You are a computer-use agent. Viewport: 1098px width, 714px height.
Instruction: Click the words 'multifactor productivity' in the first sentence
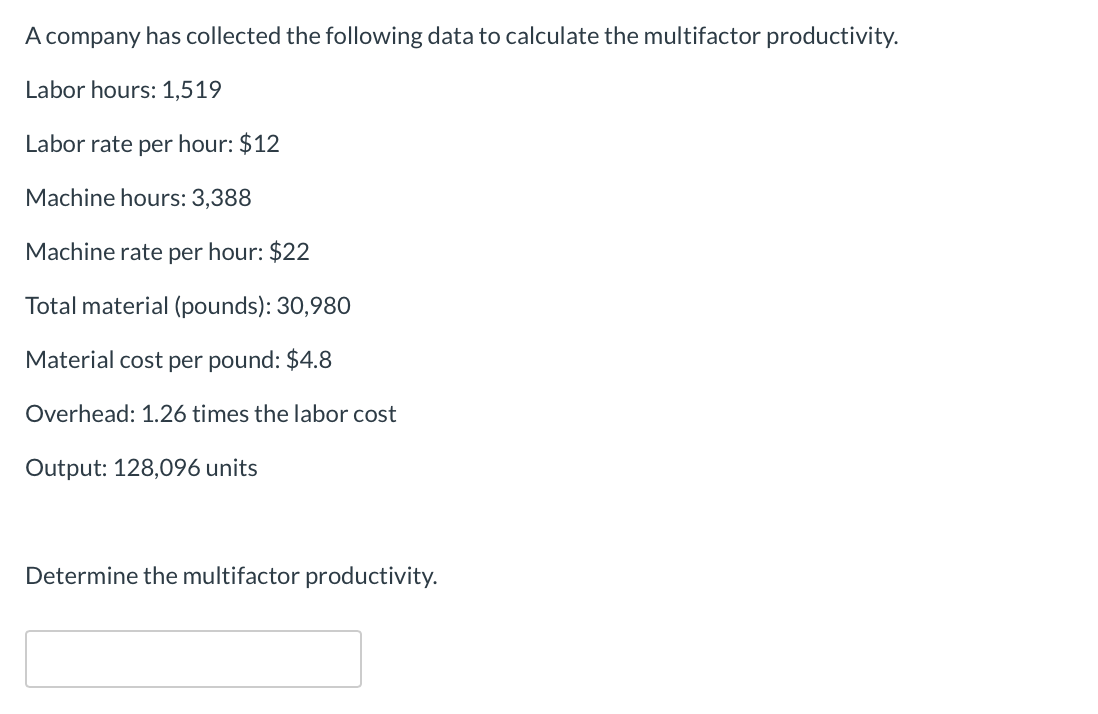(x=768, y=37)
